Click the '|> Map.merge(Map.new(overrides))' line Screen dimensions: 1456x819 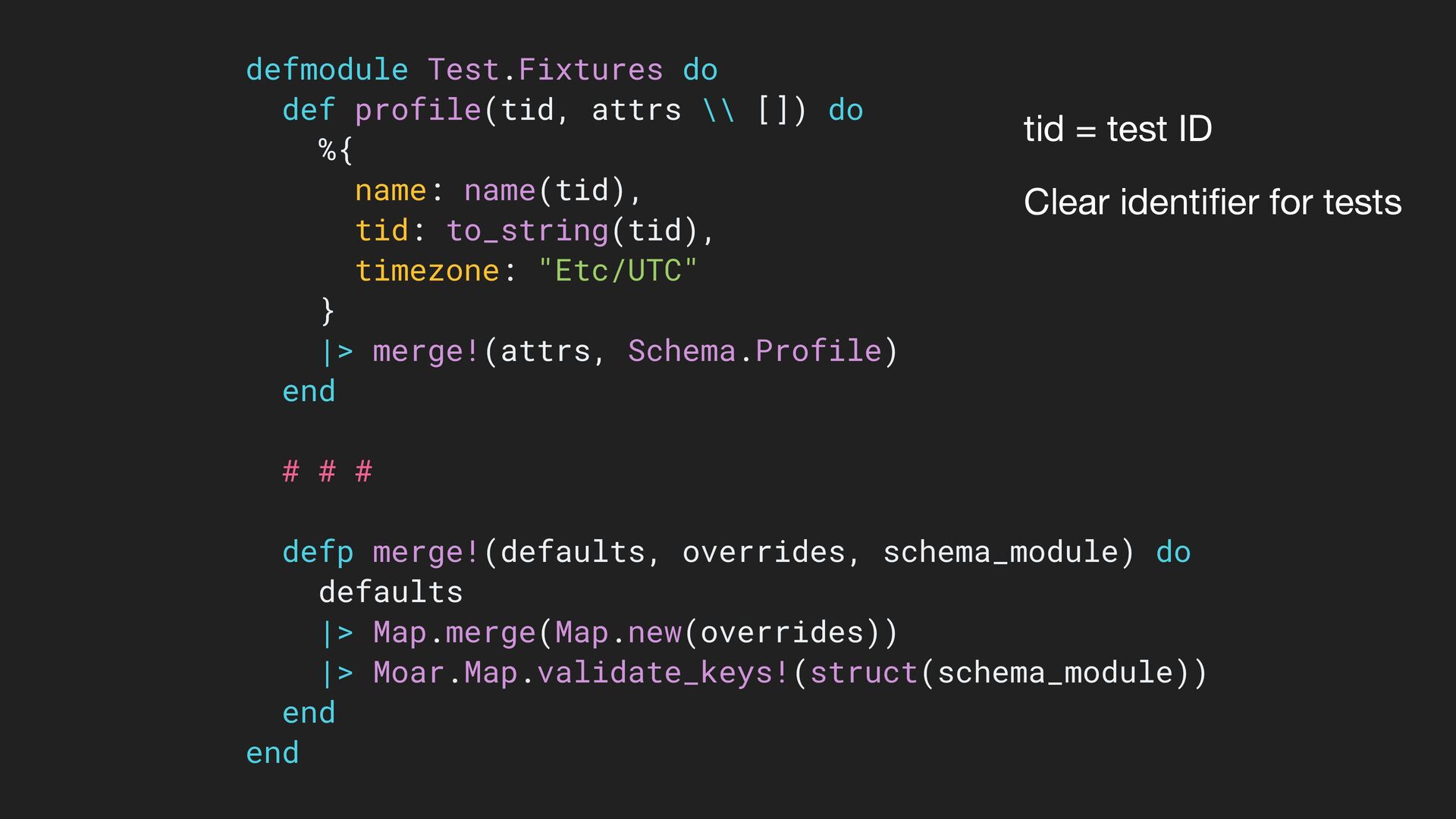[x=609, y=632]
